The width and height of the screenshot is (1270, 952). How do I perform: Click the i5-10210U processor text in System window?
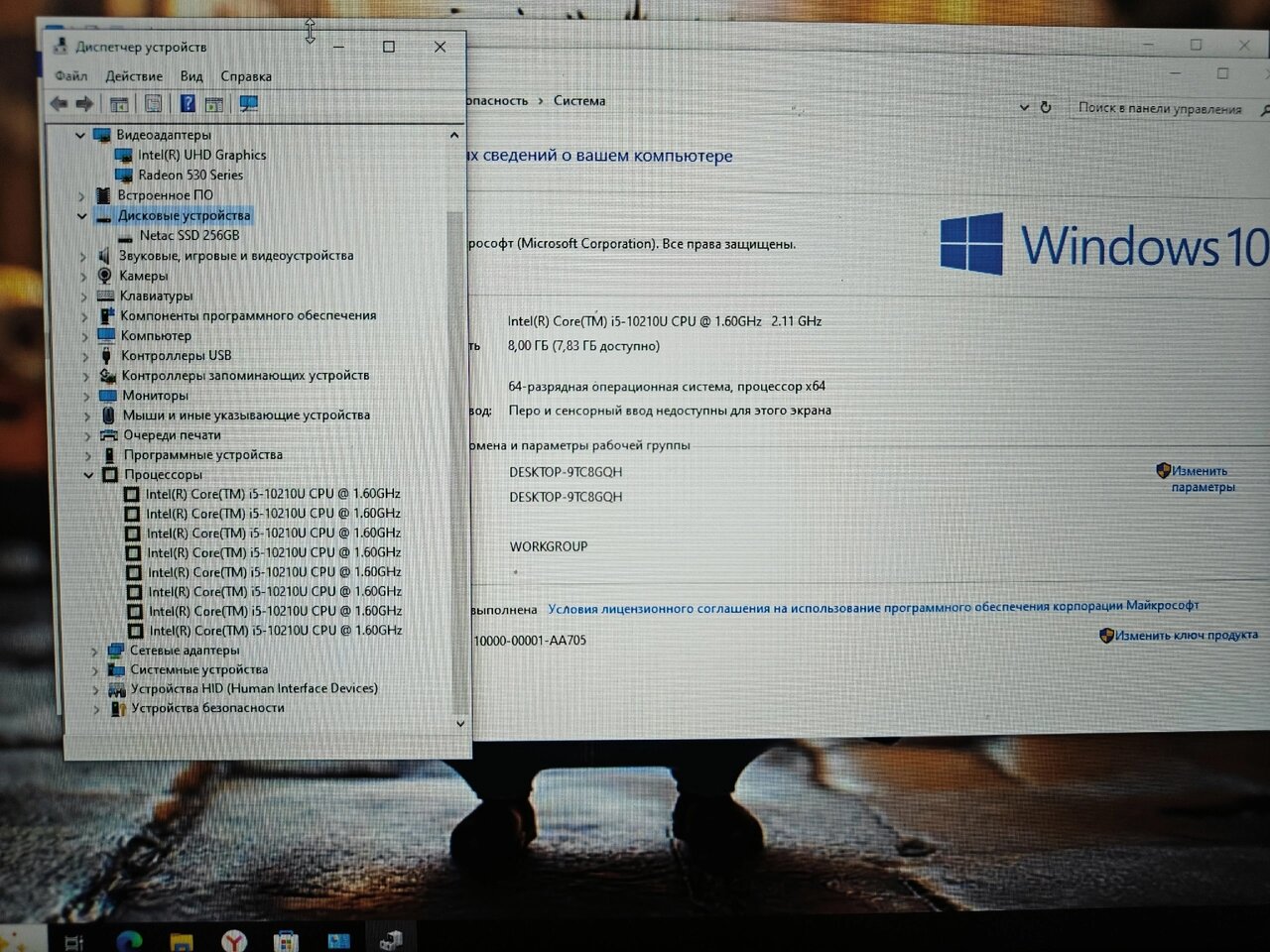coord(665,321)
